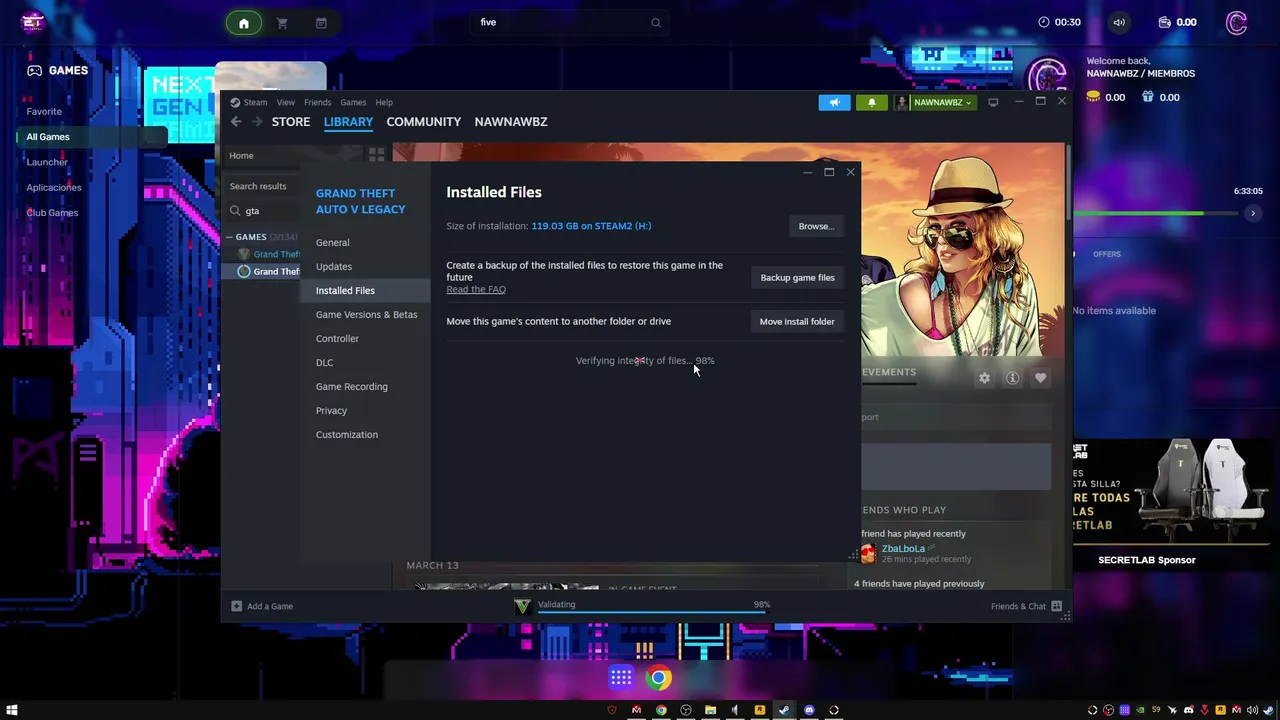Viewport: 1280px width, 720px height.
Task: Close the properties dialog
Action: point(850,172)
